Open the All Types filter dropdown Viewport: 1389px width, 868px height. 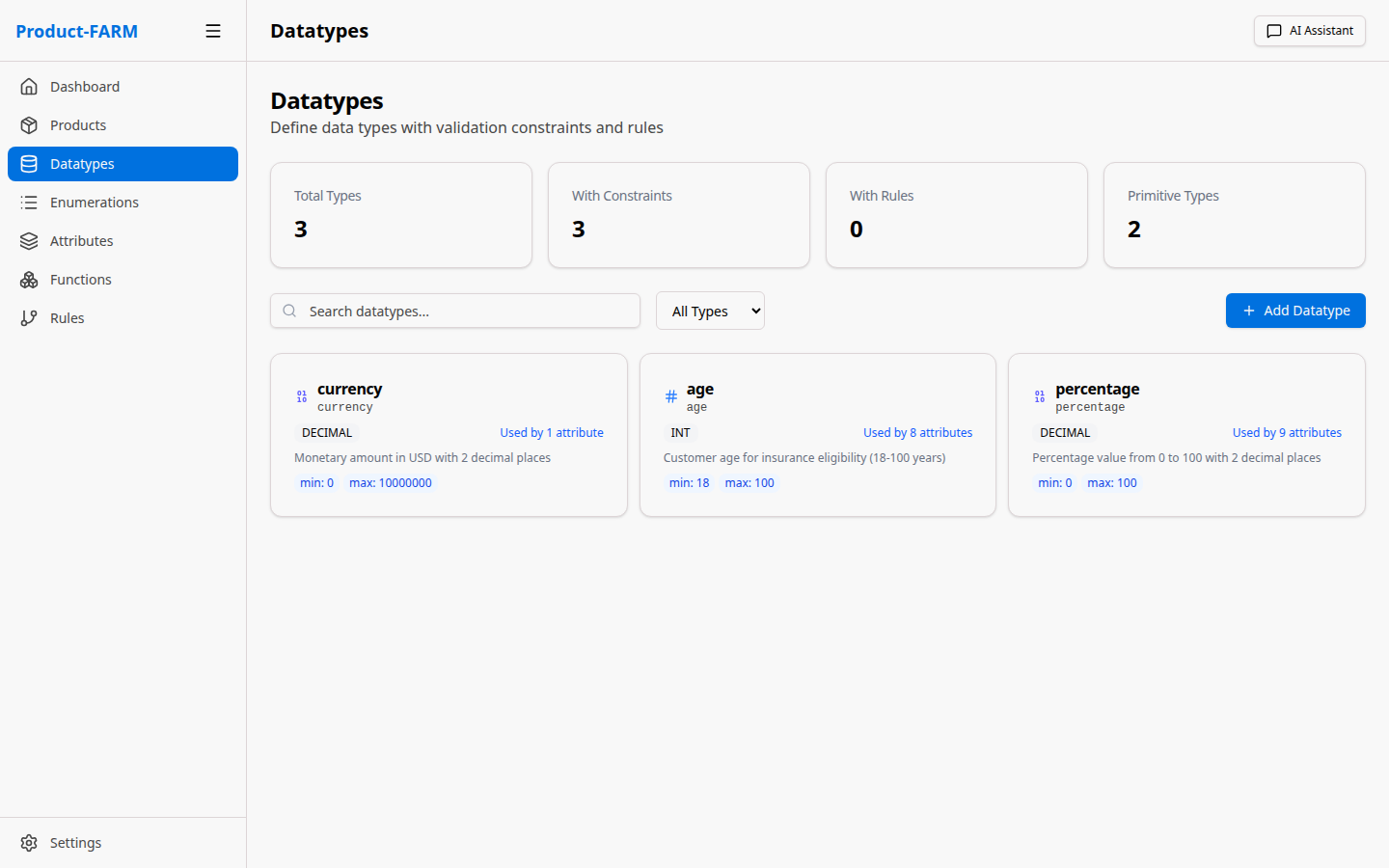710,311
